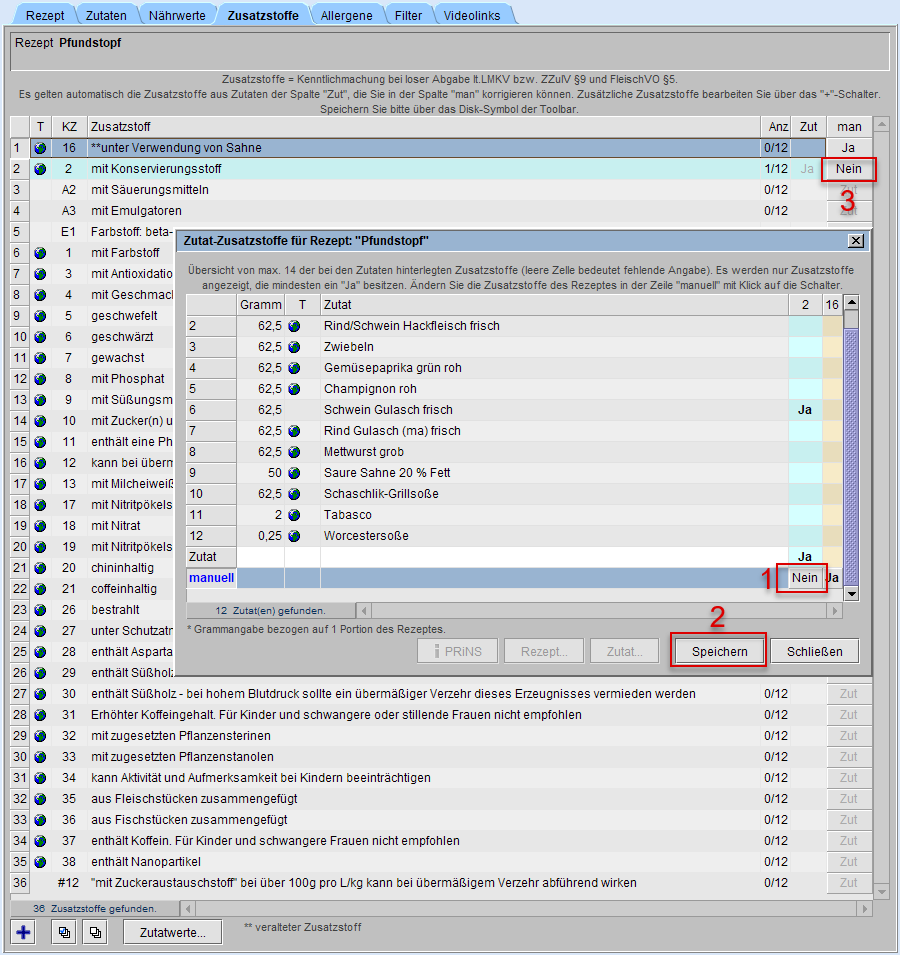Switch to the Allergene tab

[346, 16]
